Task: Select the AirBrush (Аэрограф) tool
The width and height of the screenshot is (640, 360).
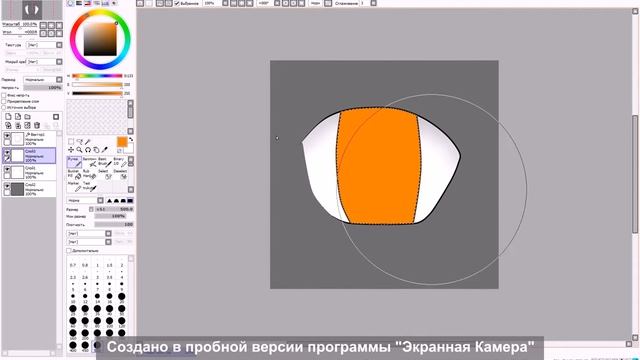Action: tap(90, 162)
